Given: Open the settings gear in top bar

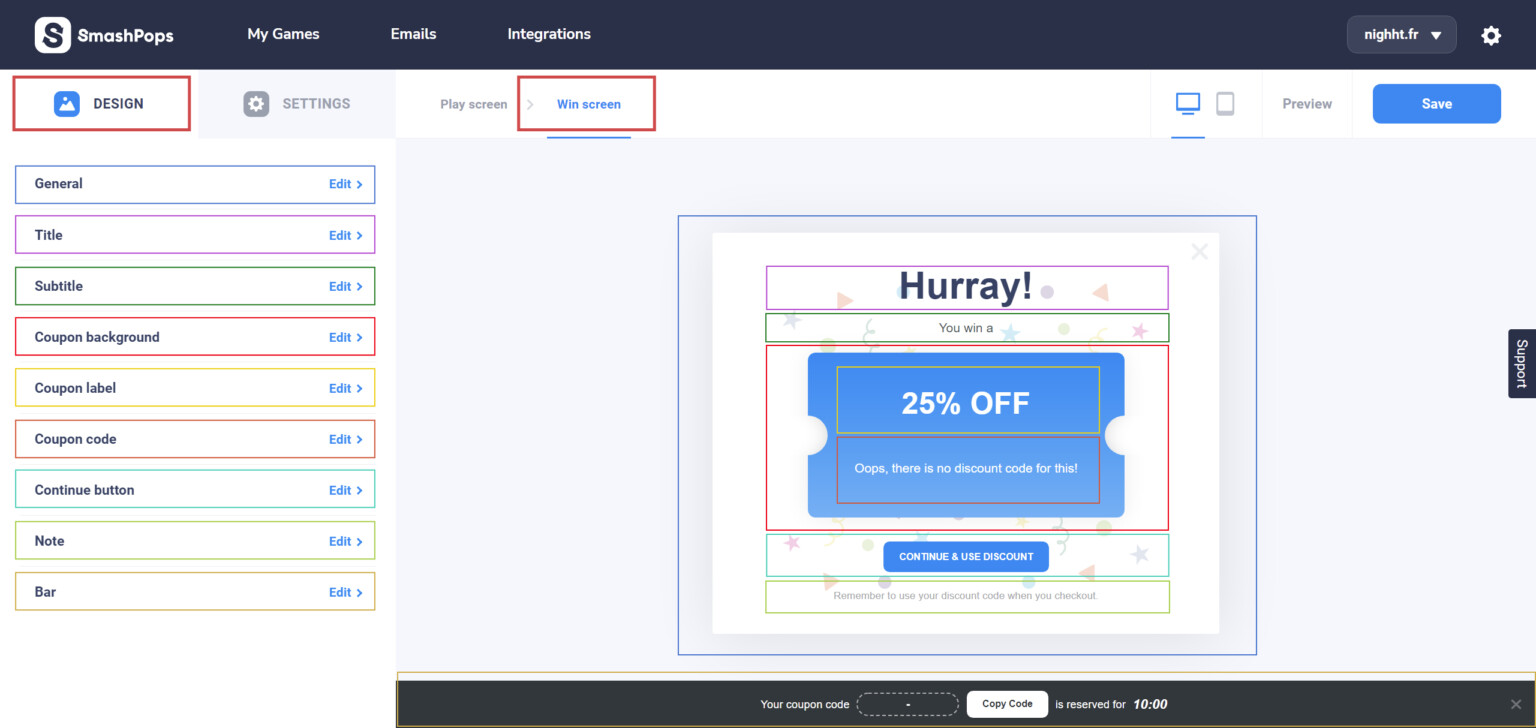Looking at the screenshot, I should click(1490, 35).
